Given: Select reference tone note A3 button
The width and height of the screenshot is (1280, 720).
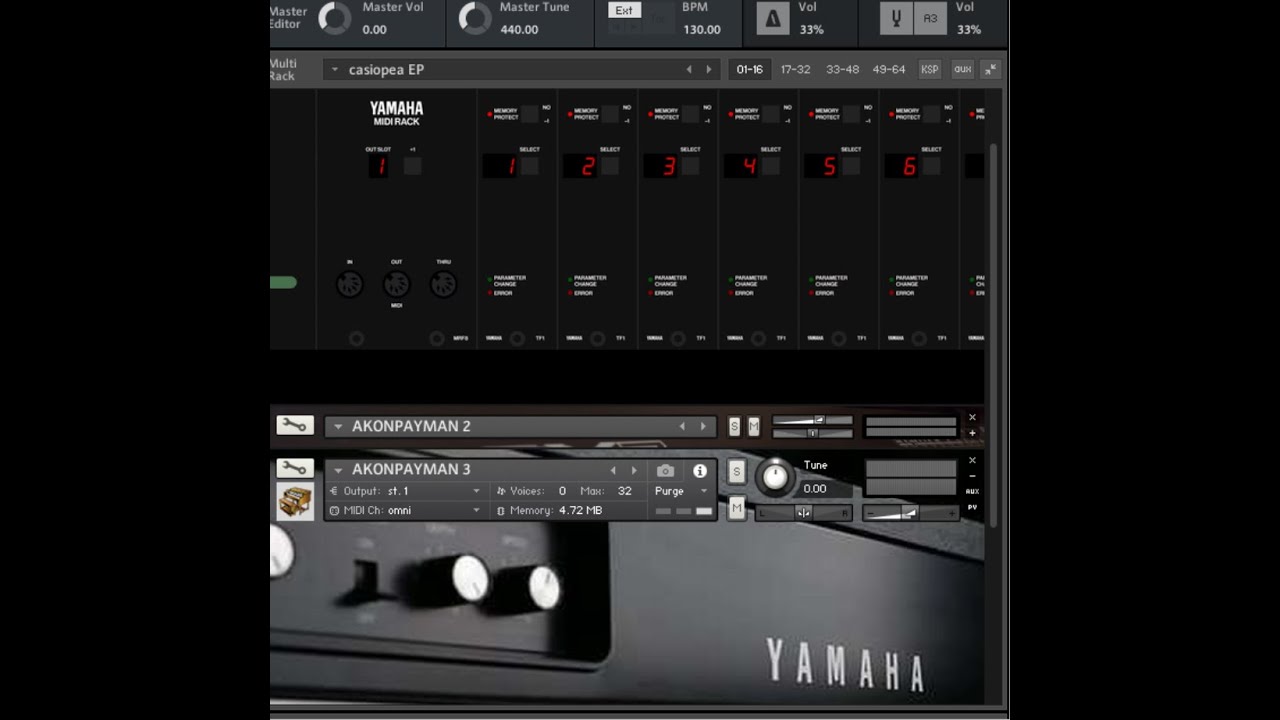Looking at the screenshot, I should [931, 19].
